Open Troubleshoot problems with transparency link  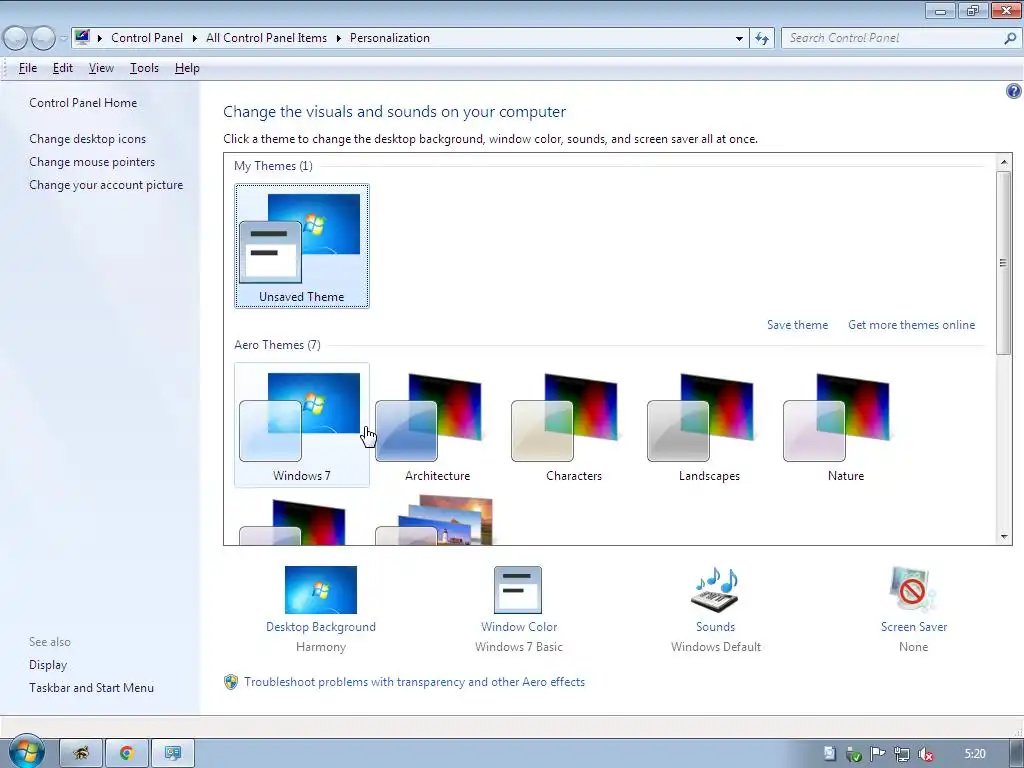point(414,682)
